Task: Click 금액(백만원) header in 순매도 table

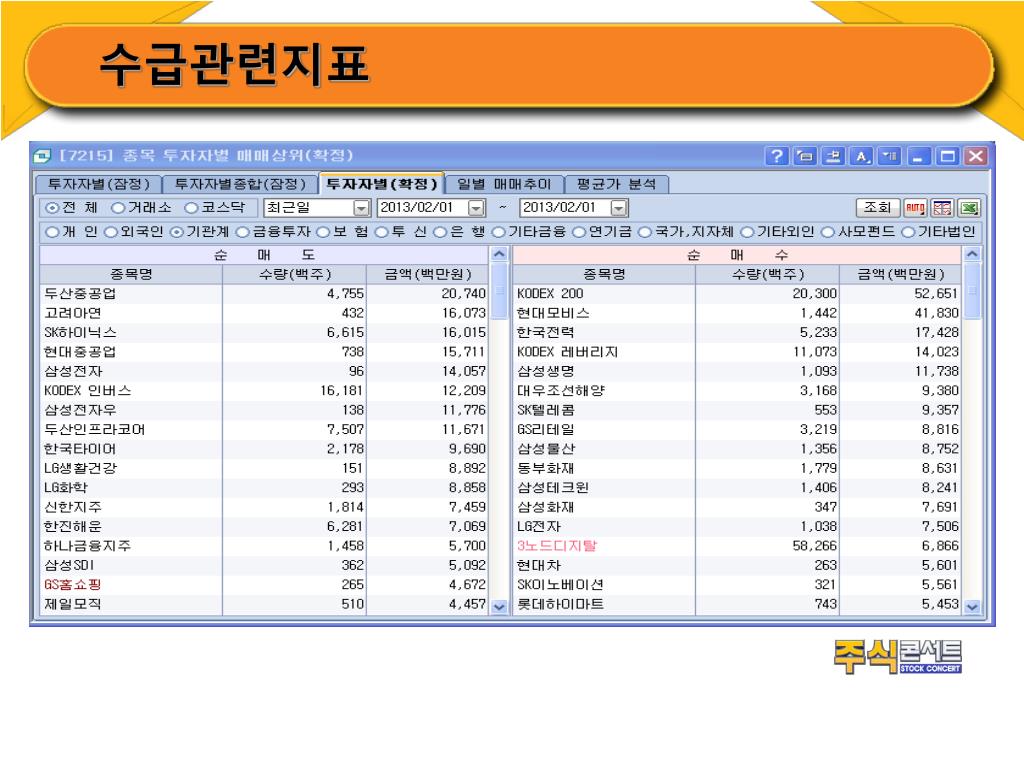Action: click(427, 274)
